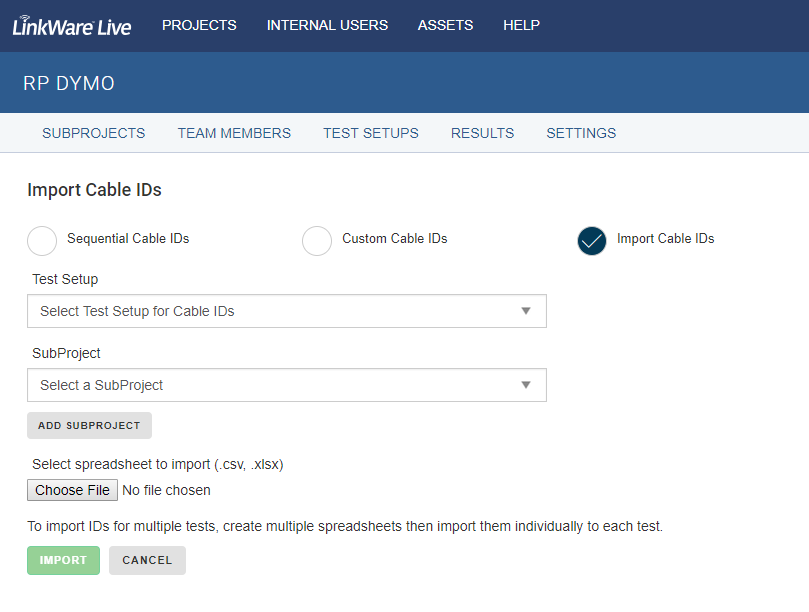This screenshot has height=612, width=809.
Task: Open the PROJECTS menu
Action: [x=199, y=25]
